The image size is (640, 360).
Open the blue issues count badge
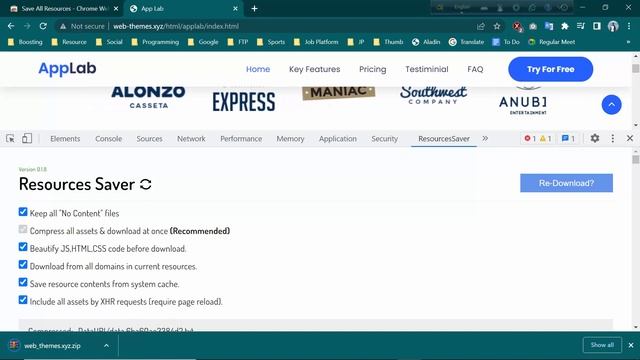(568, 138)
